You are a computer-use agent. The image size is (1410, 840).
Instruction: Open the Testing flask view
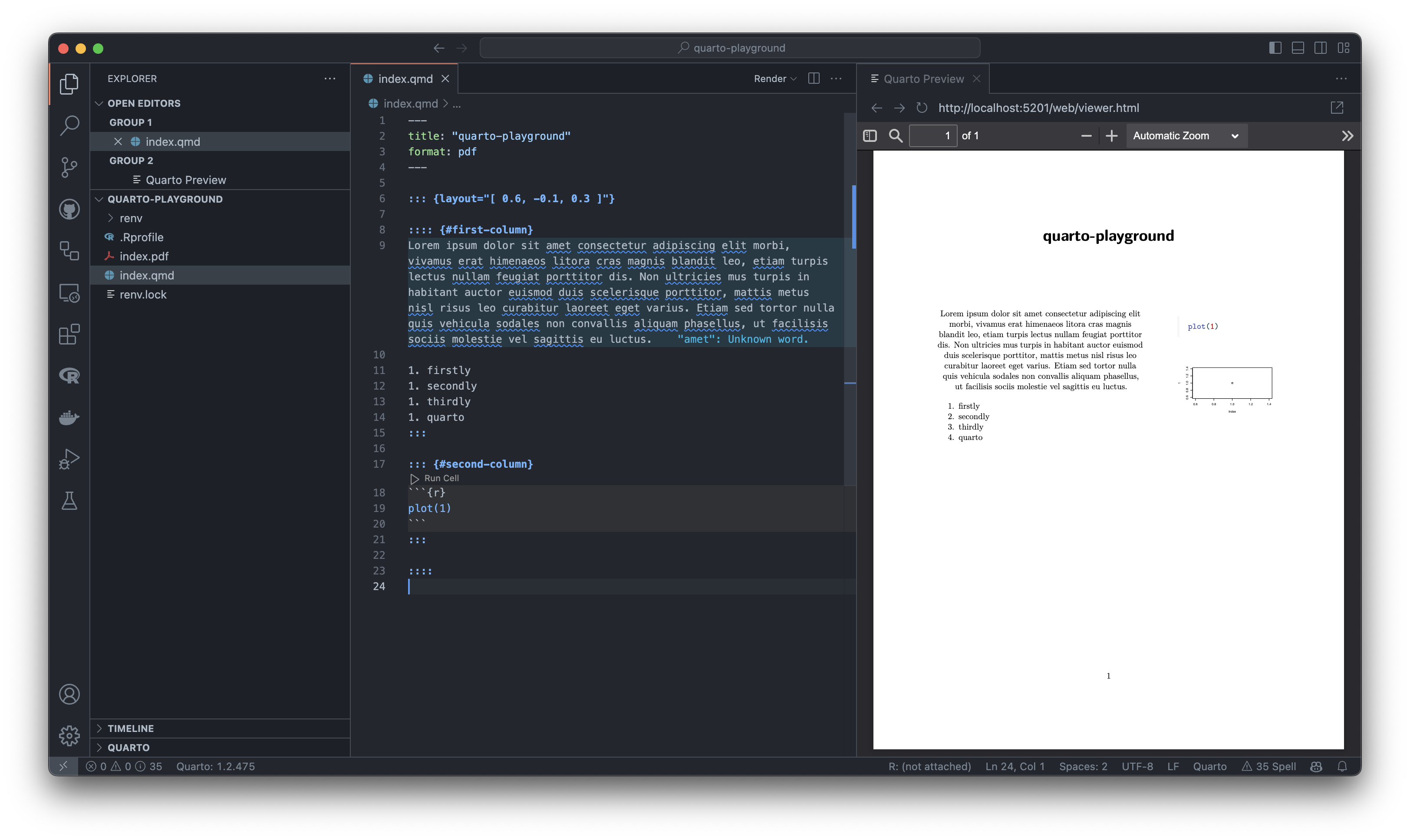(69, 501)
